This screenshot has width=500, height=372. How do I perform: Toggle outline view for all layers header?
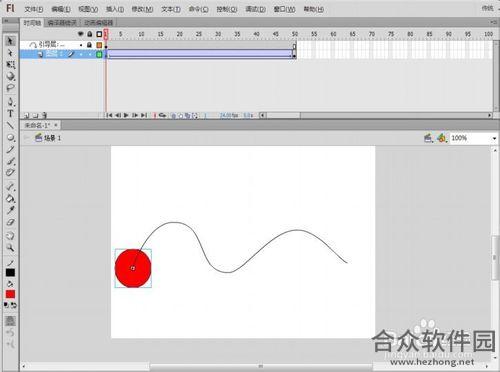99,34
